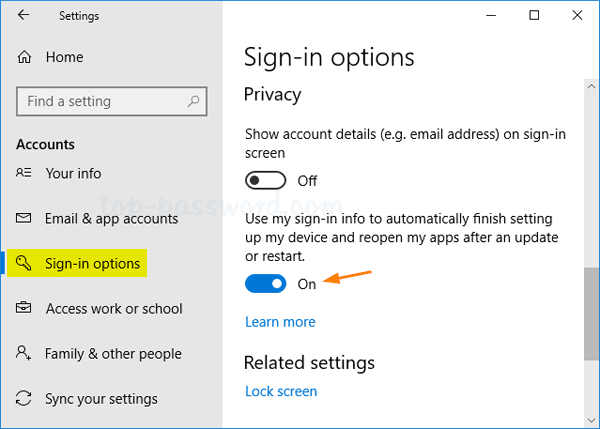Screen dimensions: 600x429
Task: Maximize the Settings window
Action: point(535,15)
